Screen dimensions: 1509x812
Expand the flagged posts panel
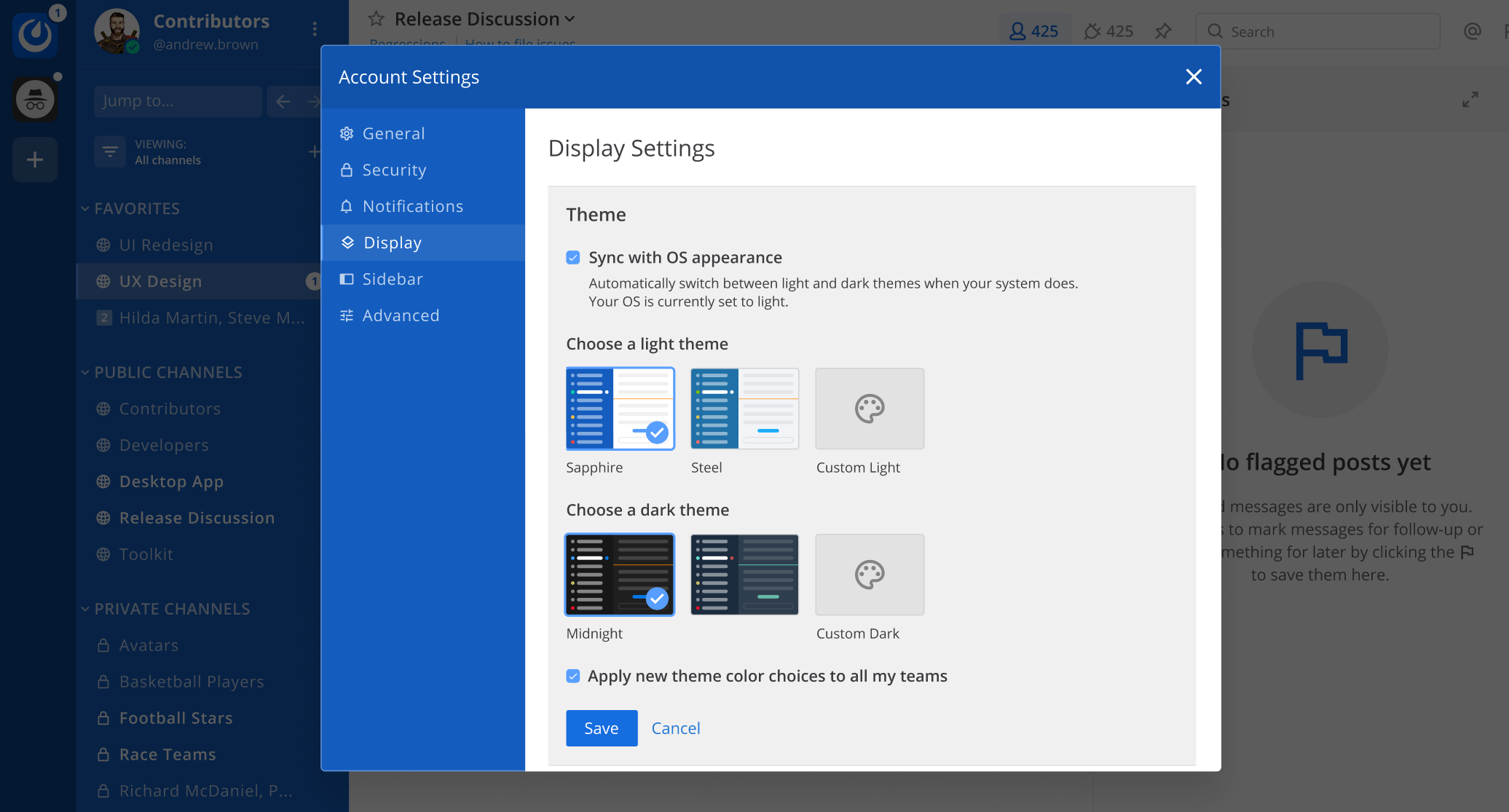click(x=1470, y=100)
